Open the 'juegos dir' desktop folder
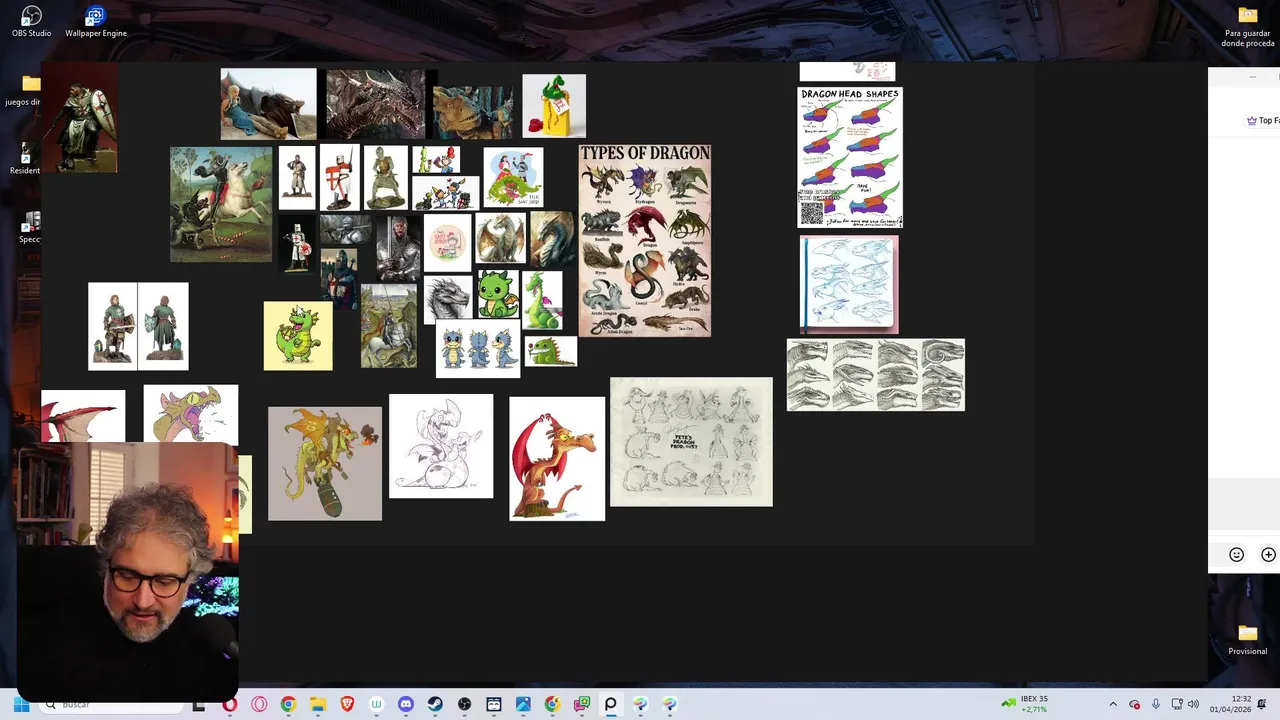Viewport: 1280px width, 720px height. tap(24, 90)
